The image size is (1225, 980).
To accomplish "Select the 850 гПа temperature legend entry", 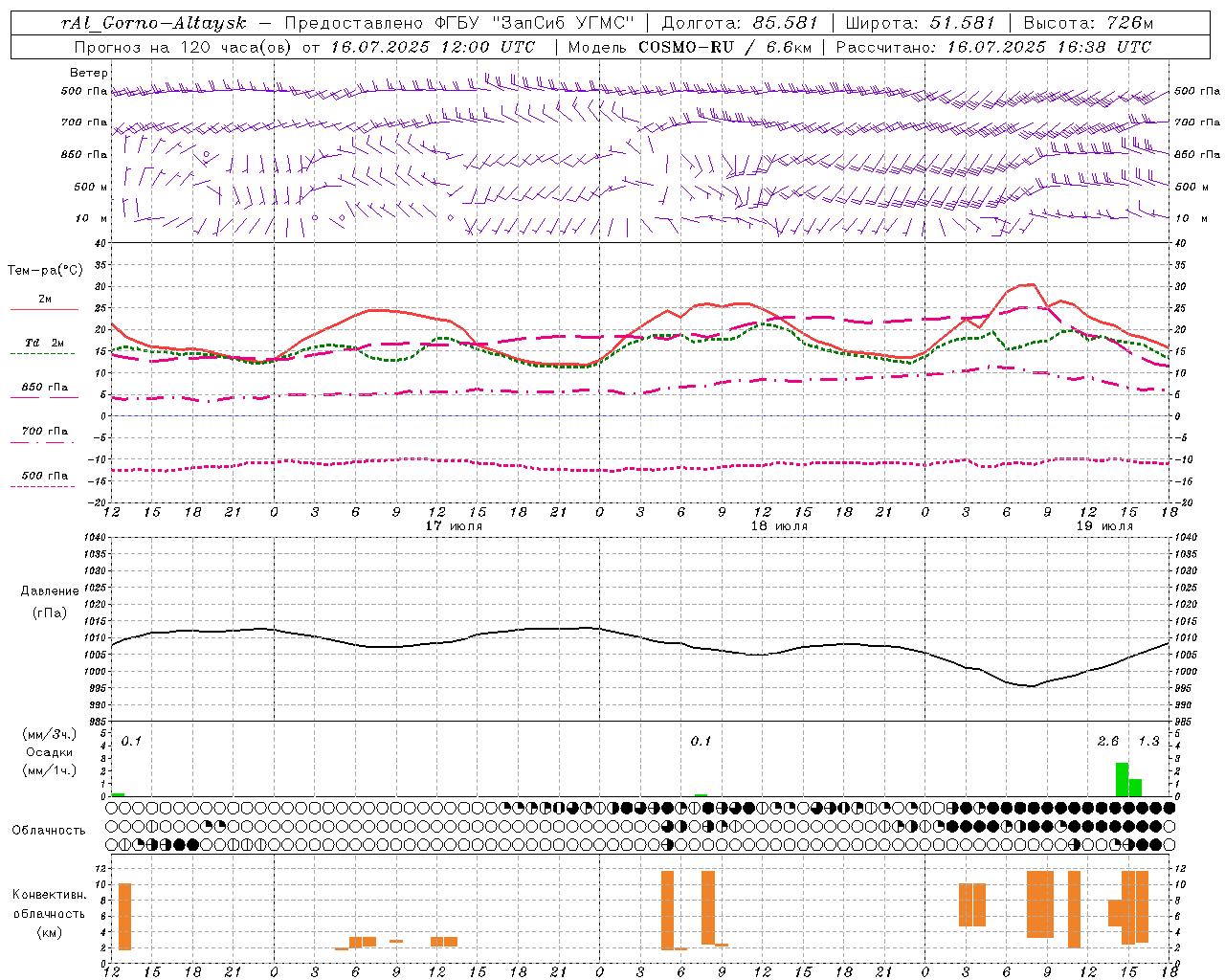I will [45, 389].
